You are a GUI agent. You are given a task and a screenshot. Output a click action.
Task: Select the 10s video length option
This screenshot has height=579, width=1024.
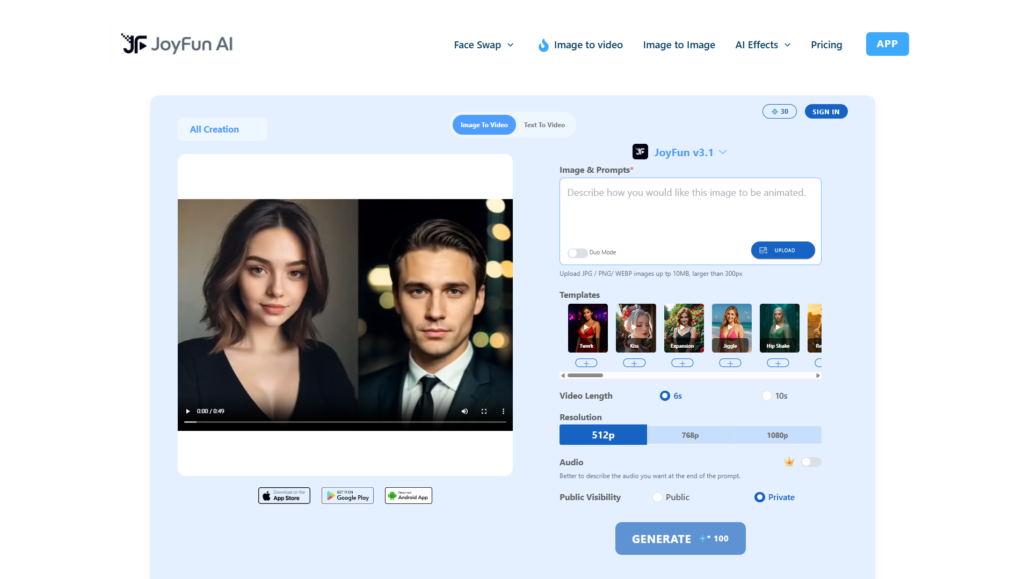point(767,396)
